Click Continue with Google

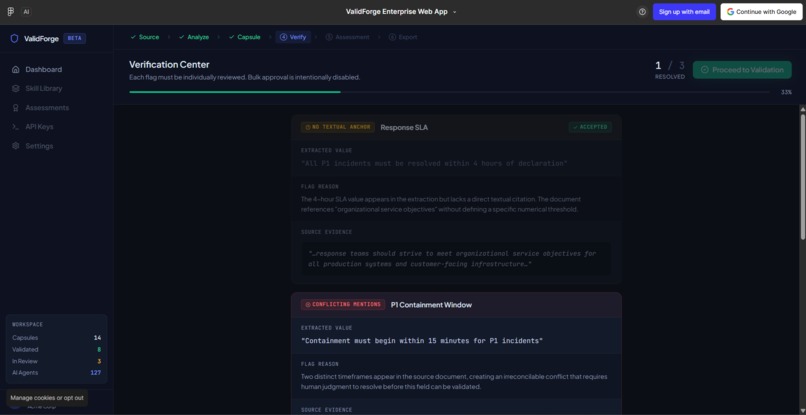tap(761, 12)
